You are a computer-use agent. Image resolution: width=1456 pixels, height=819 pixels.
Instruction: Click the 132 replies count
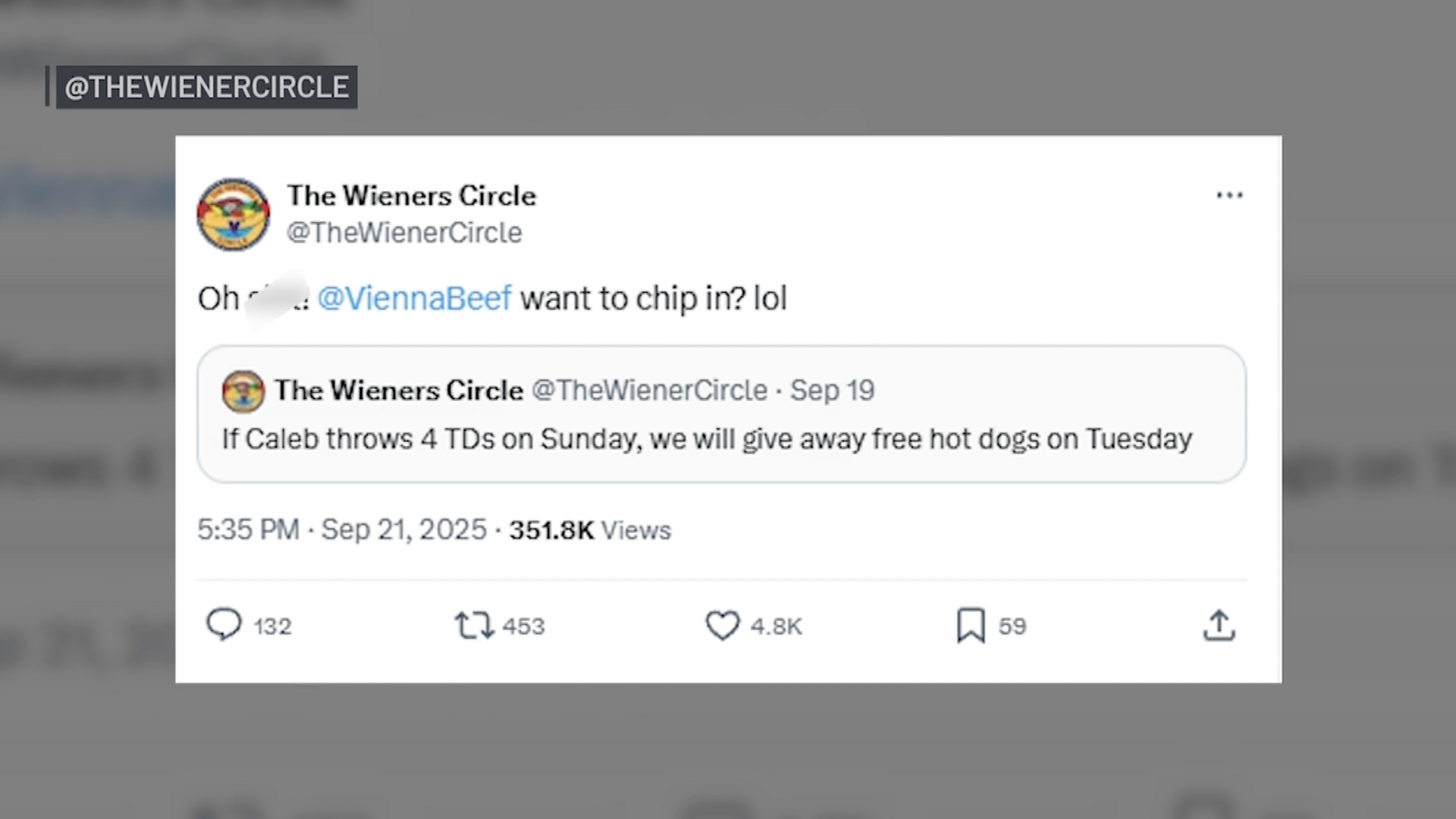coord(272,626)
